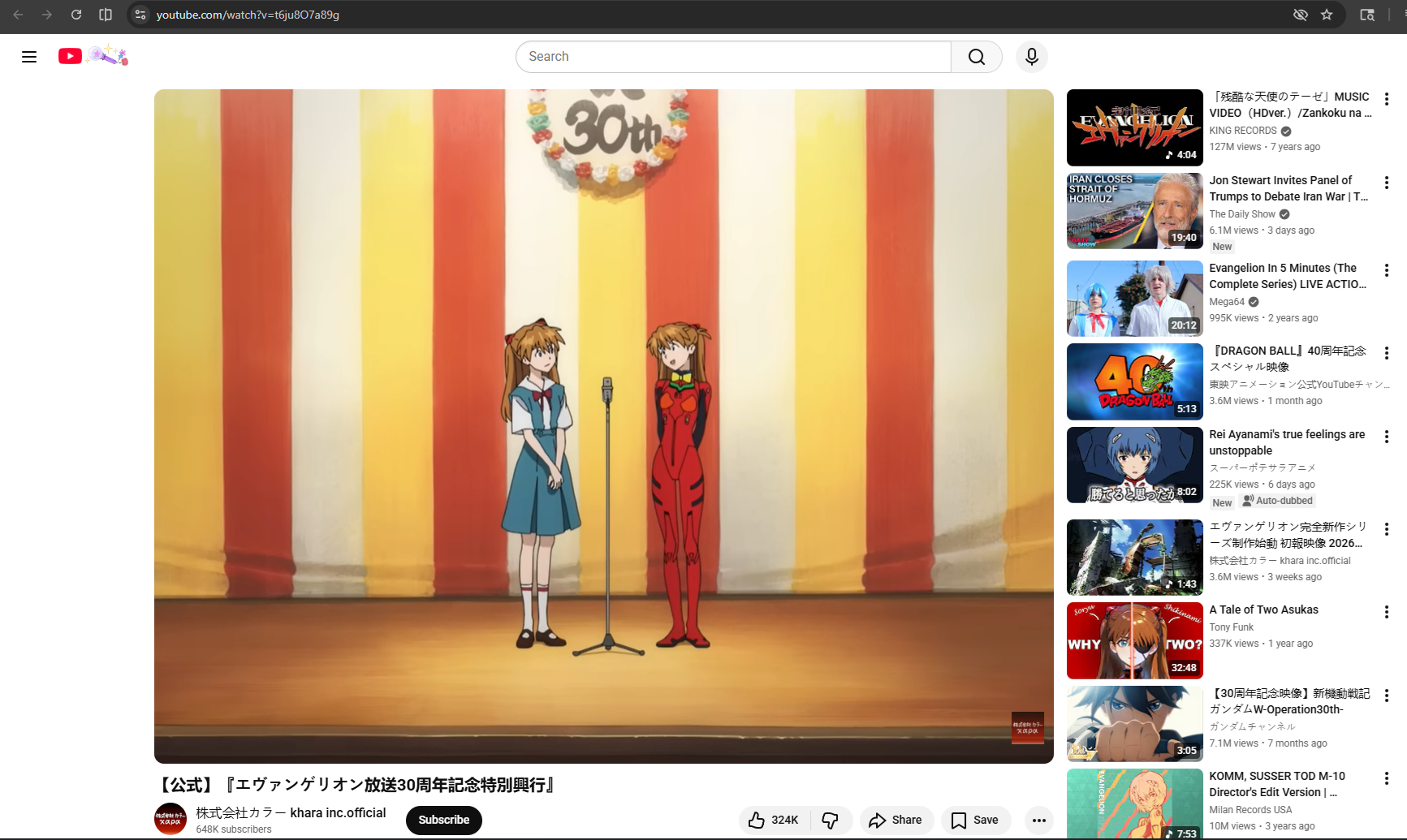
Task: Open The Daily Show channel link
Action: pos(1242,214)
